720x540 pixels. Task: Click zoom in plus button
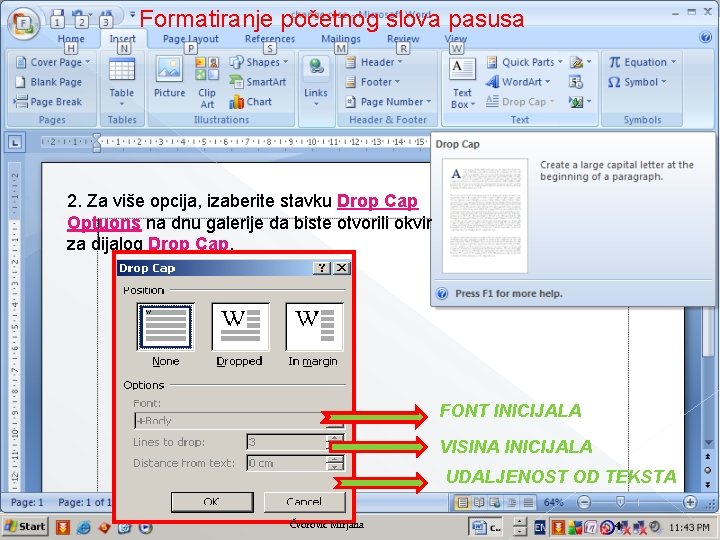pos(689,502)
